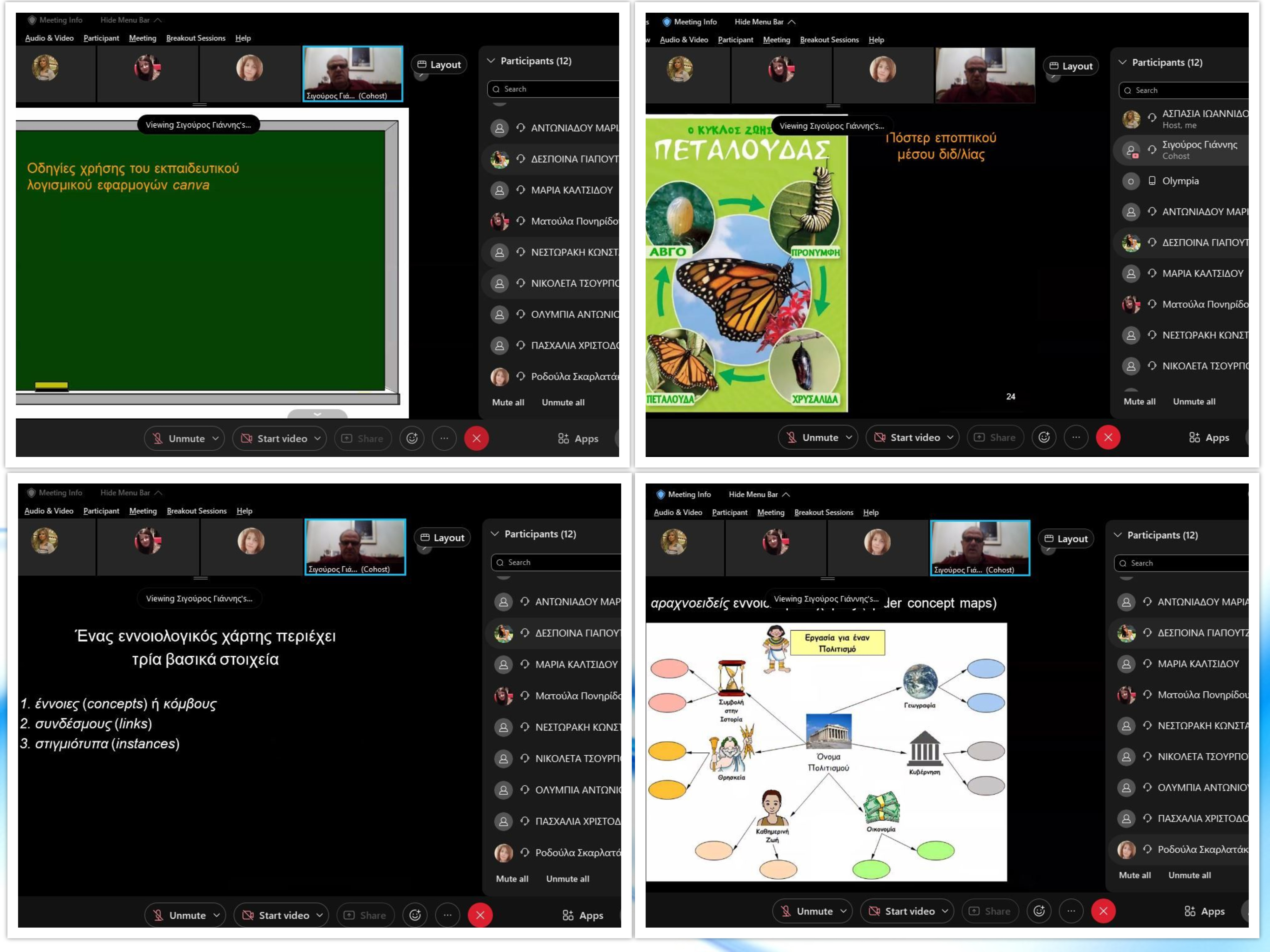Screen dimensions: 1270x952
Task: Open Start video dropdown arrow in chalkboard meeting
Action: click(318, 439)
